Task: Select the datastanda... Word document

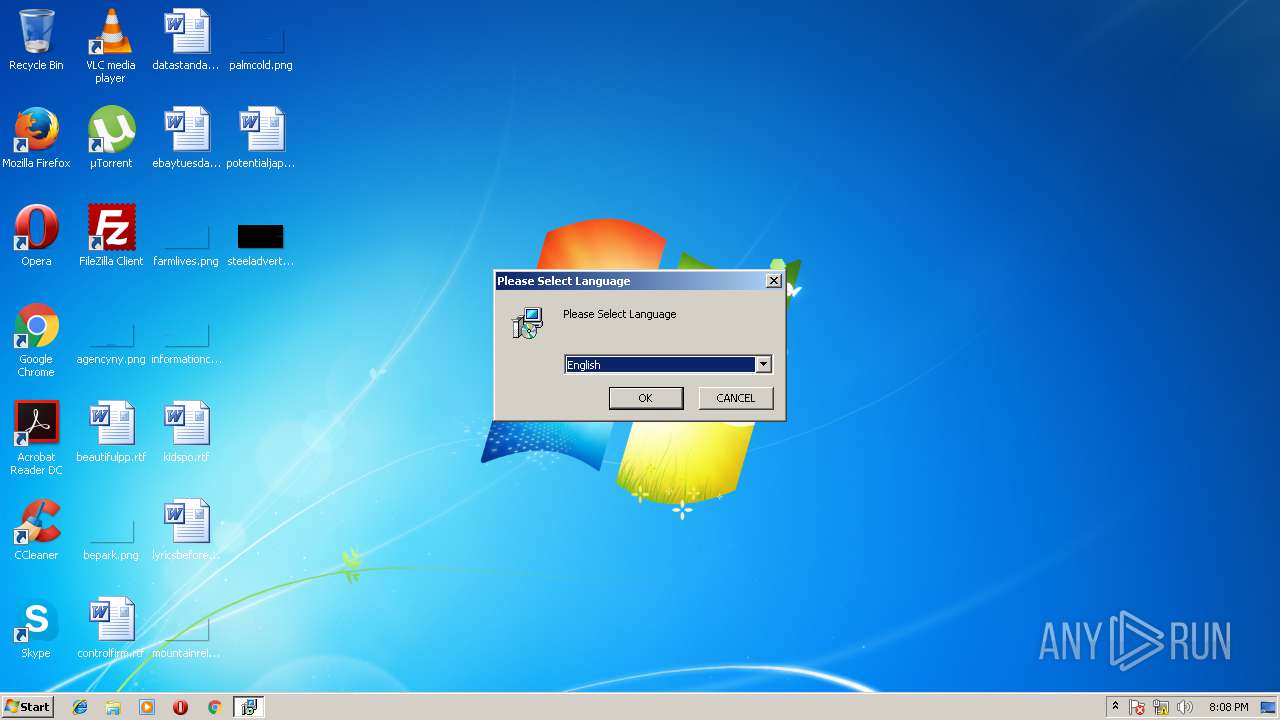Action: [x=186, y=40]
